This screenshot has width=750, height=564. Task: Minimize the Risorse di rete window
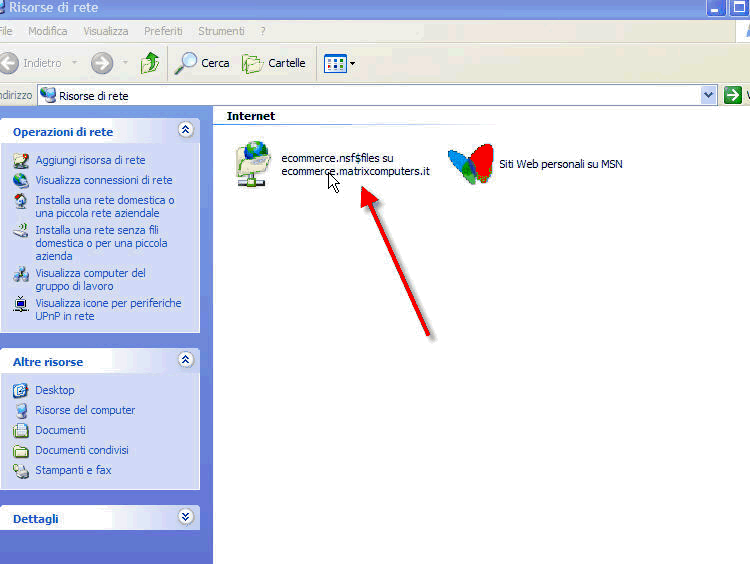(716, 8)
